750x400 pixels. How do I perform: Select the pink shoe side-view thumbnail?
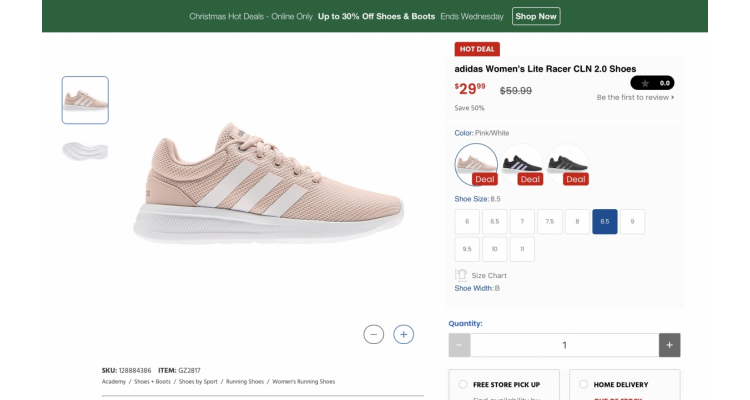click(85, 100)
